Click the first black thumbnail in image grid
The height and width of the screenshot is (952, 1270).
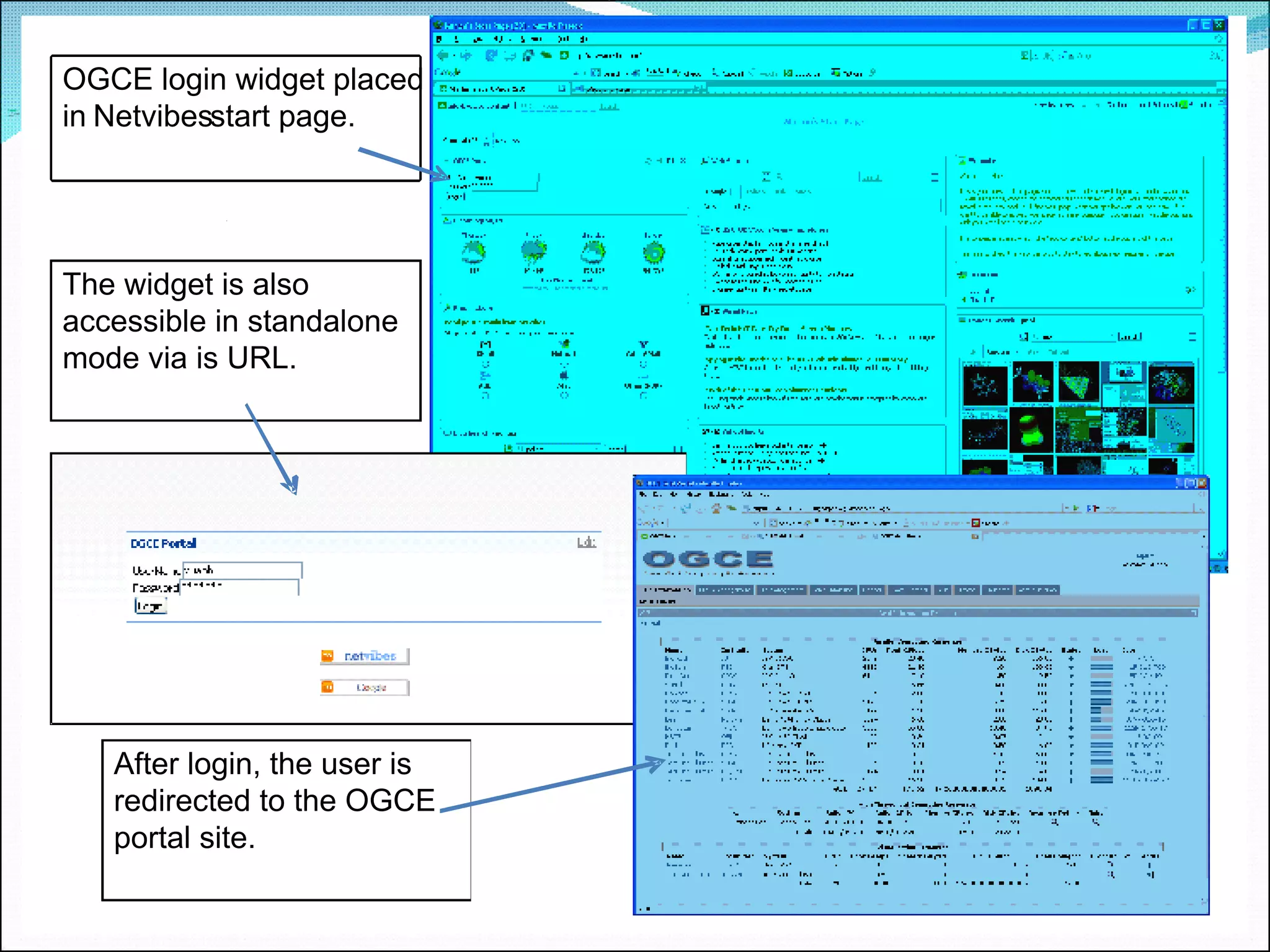(x=985, y=384)
